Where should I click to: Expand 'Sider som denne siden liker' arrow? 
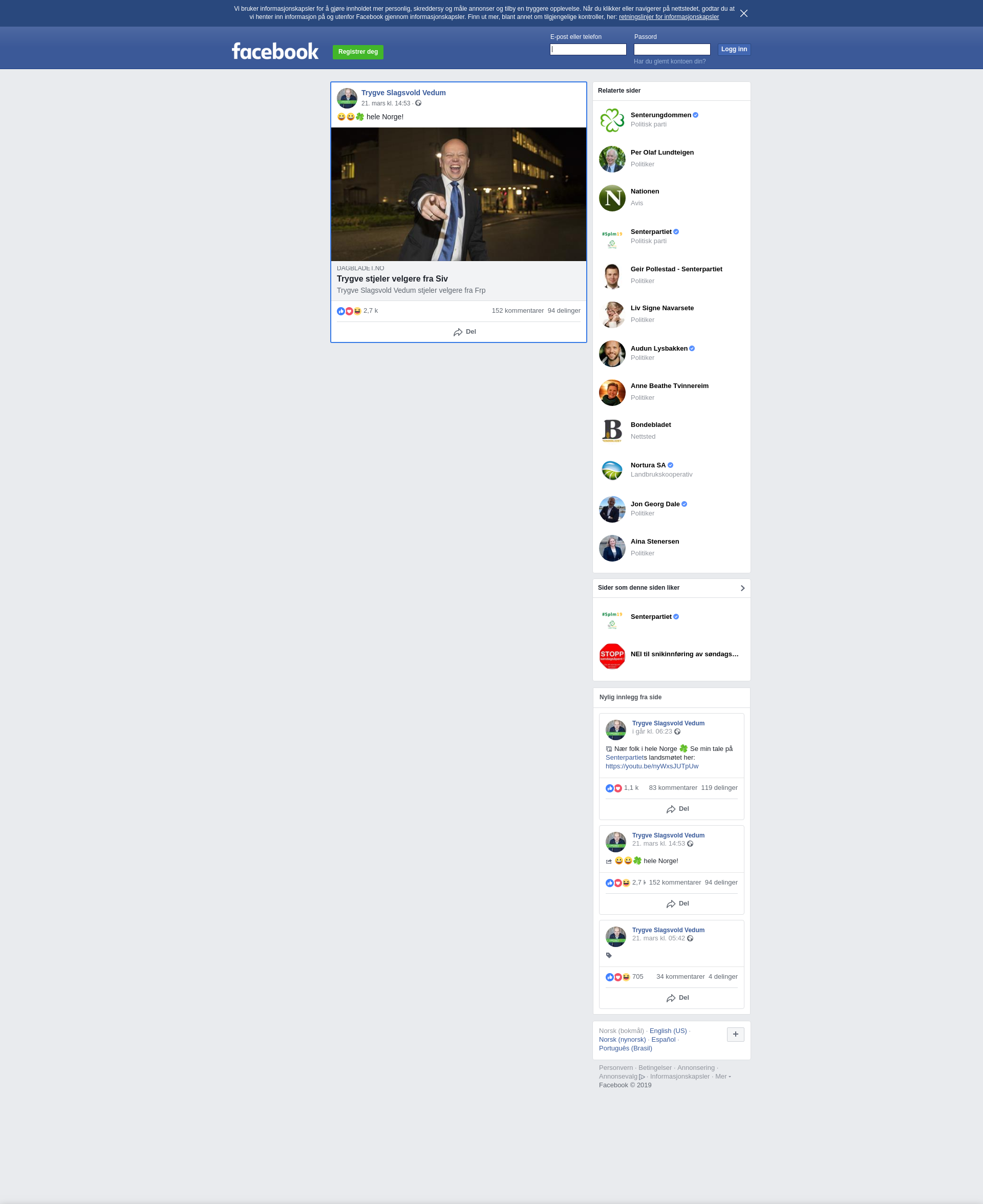(x=742, y=589)
